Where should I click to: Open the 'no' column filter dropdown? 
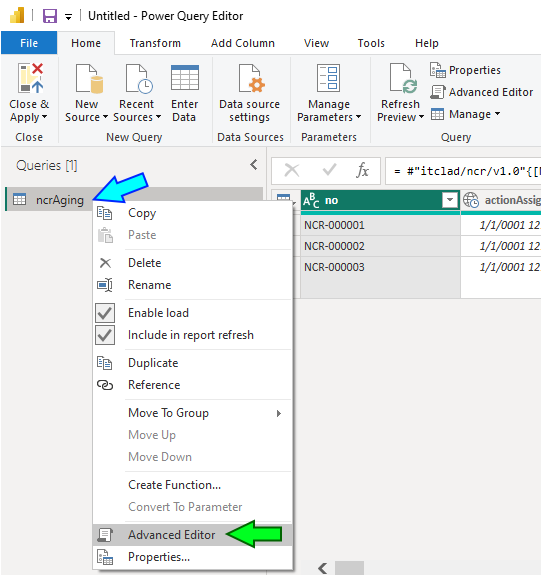(450, 200)
